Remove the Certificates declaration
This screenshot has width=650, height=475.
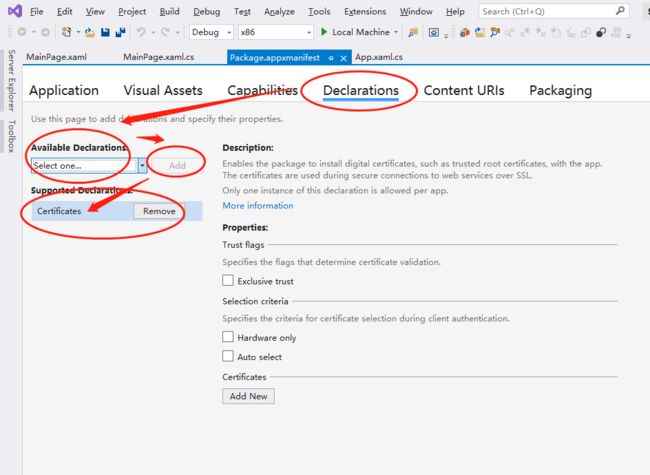pyautogui.click(x=159, y=211)
